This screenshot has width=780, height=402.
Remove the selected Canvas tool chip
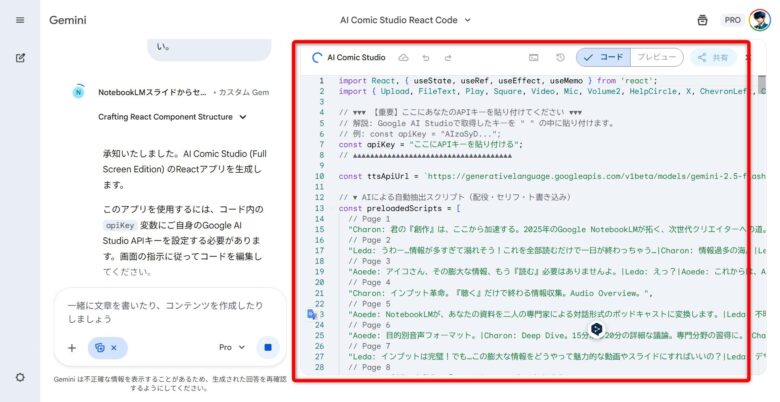(x=113, y=348)
